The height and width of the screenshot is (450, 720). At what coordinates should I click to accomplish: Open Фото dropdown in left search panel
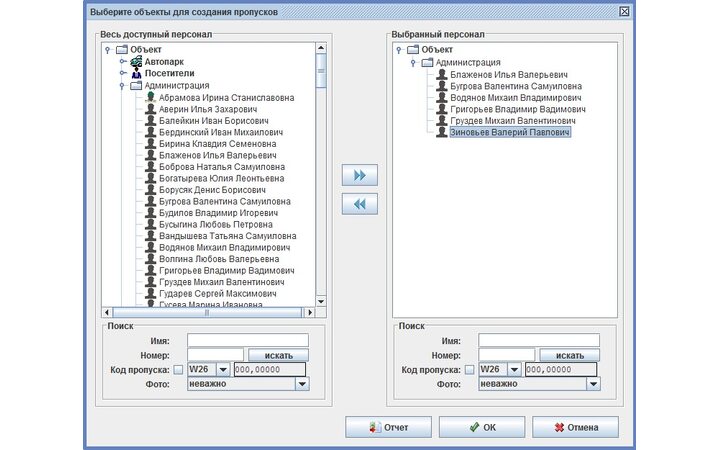pos(302,383)
